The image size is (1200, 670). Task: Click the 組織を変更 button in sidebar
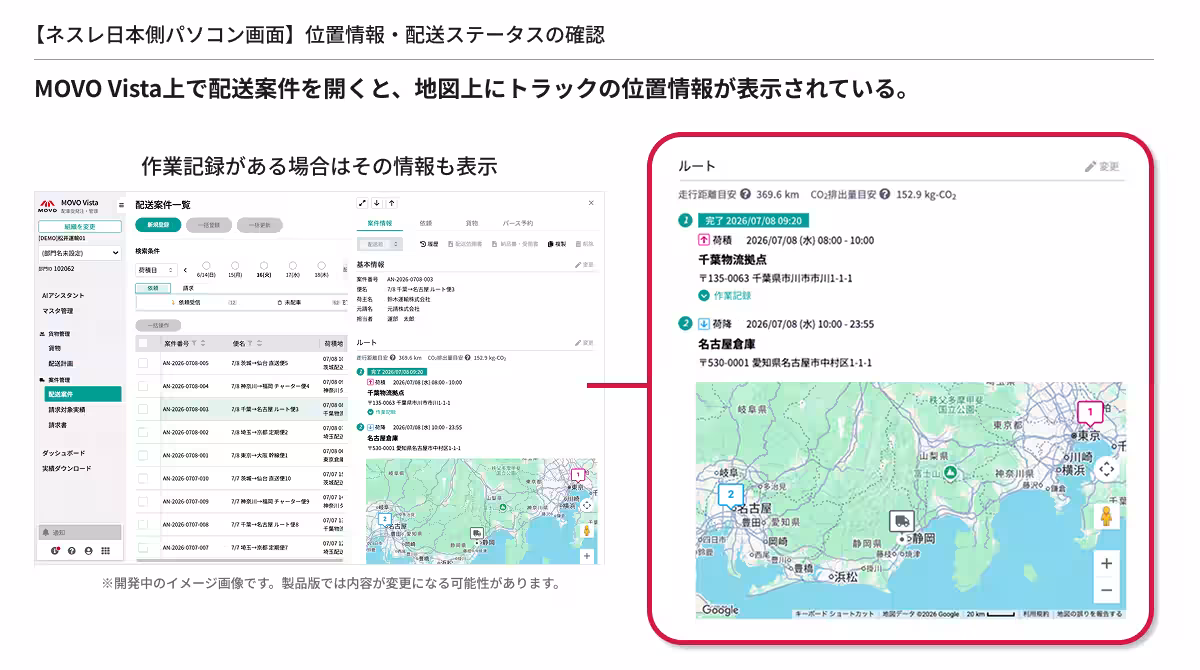coord(79,227)
